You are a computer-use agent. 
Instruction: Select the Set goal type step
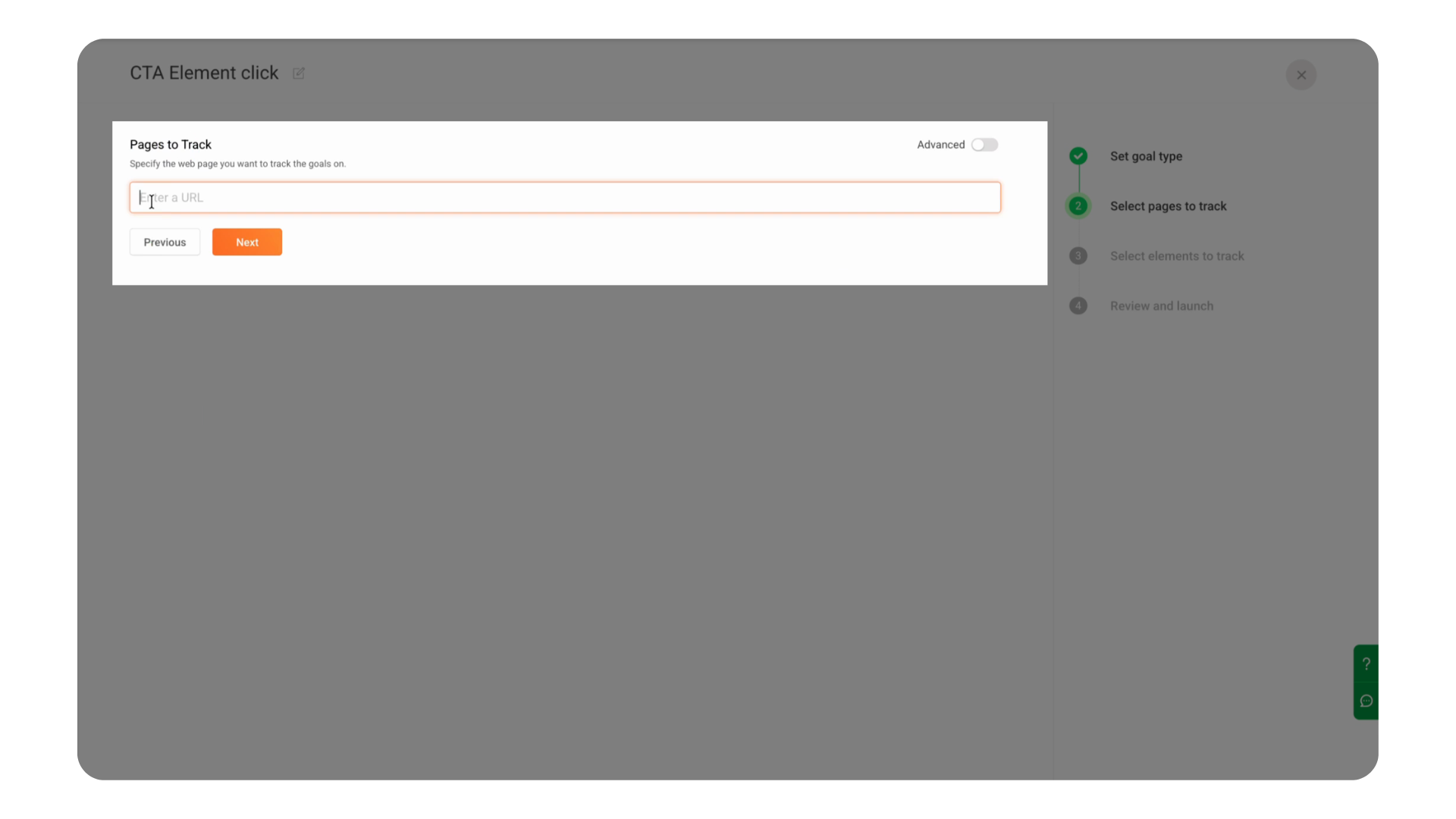pos(1146,156)
